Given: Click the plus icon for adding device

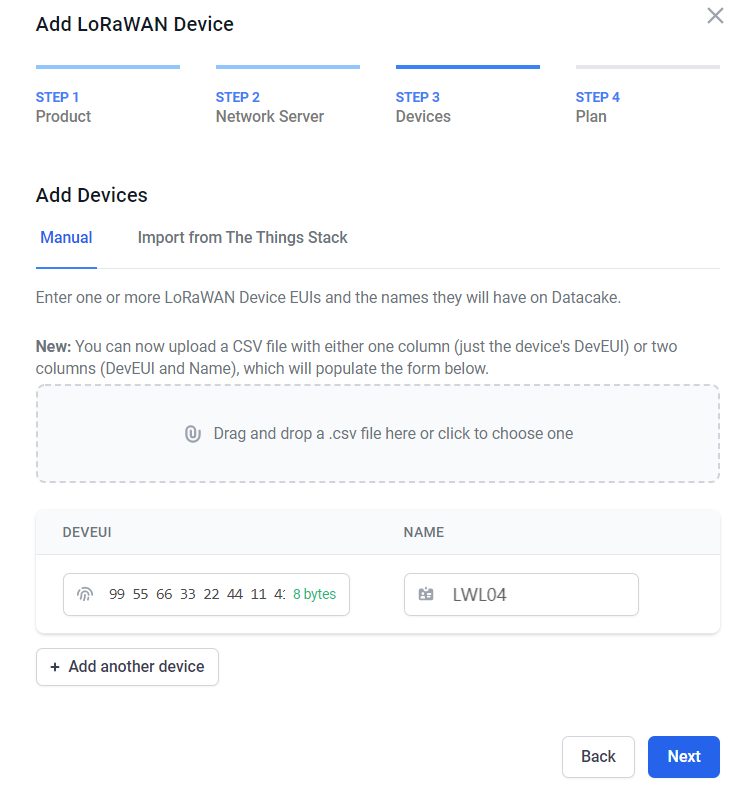Looking at the screenshot, I should click(x=55, y=667).
